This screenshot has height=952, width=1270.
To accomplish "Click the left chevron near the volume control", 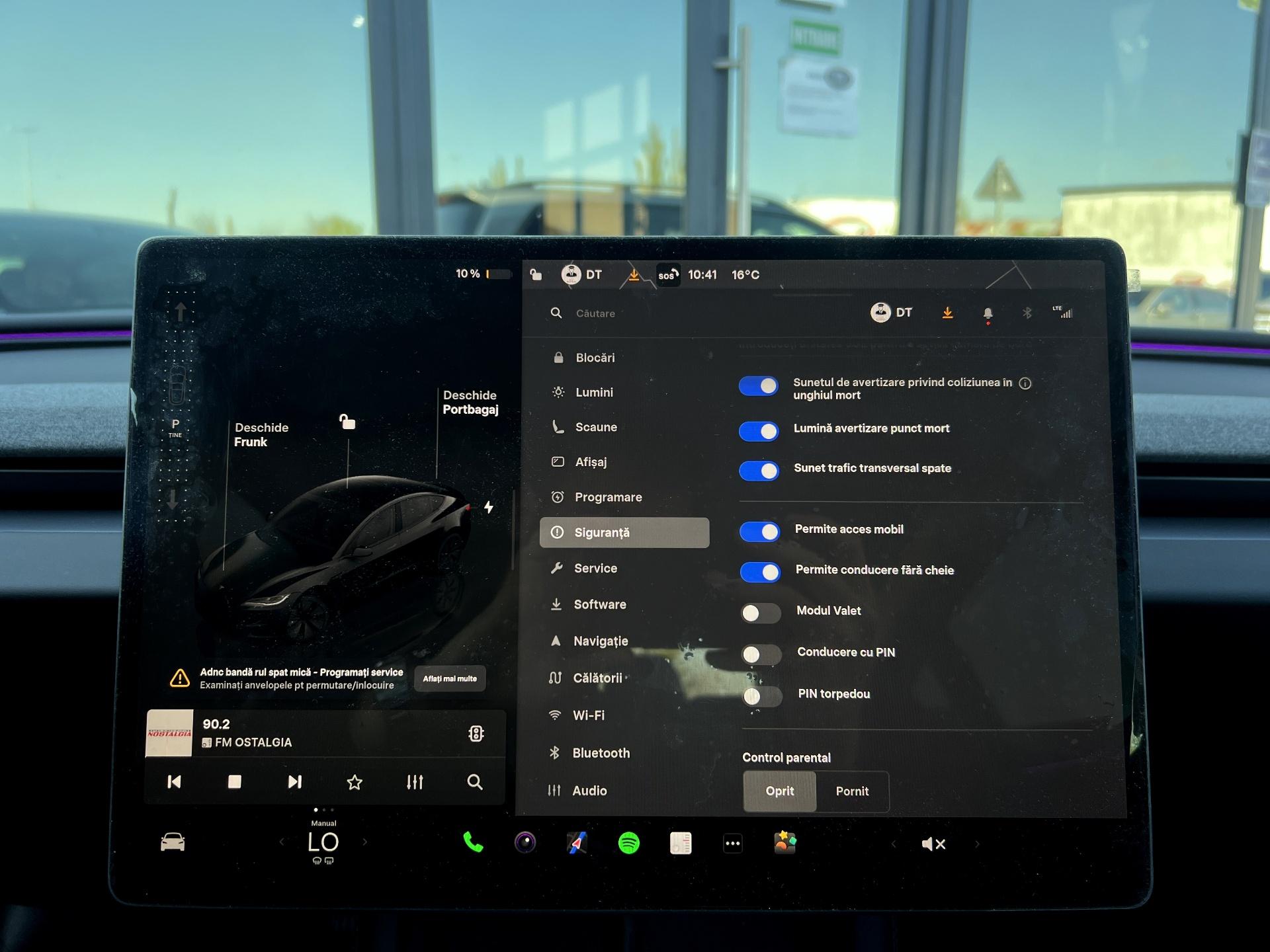I will (893, 844).
